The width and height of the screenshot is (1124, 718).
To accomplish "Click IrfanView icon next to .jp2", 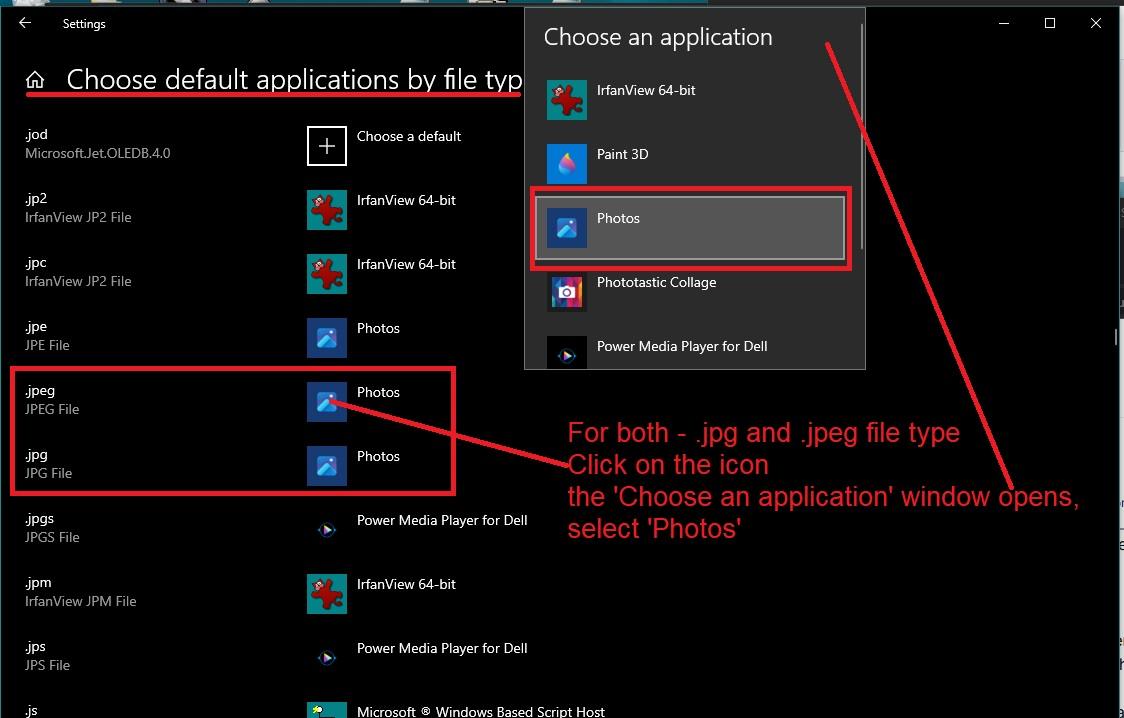I will (326, 210).
